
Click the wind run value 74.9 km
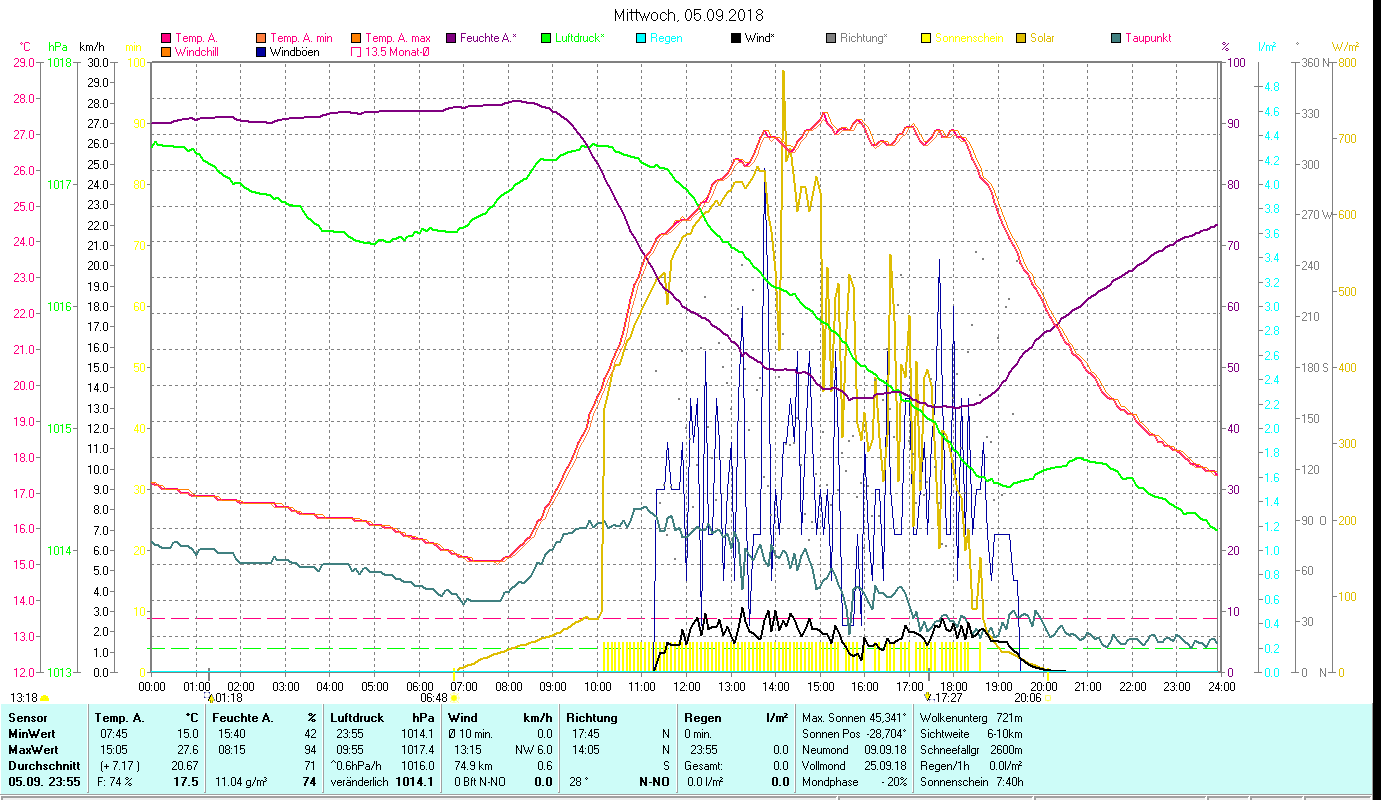[475, 766]
